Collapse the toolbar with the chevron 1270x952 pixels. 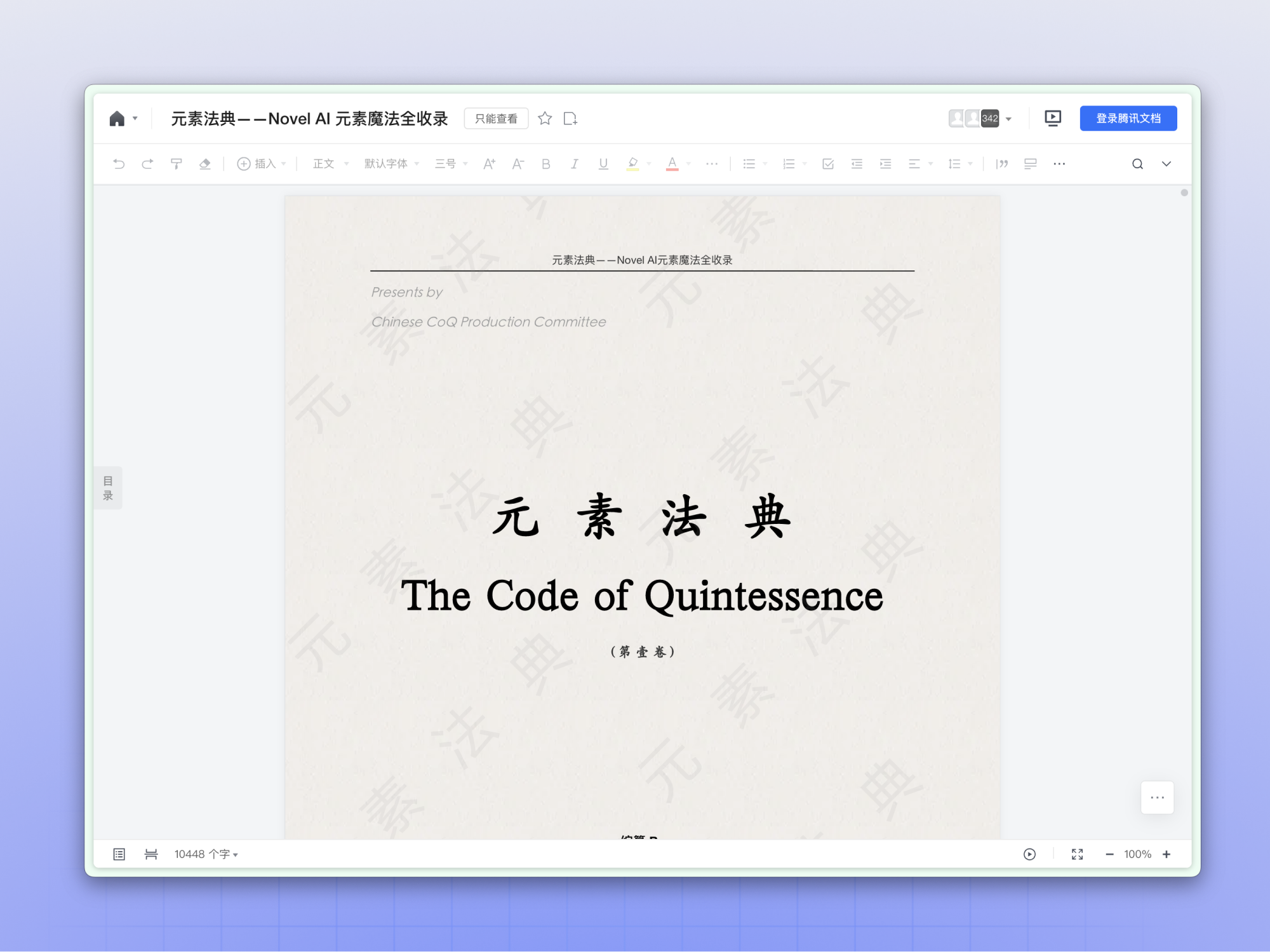pyautogui.click(x=1166, y=164)
